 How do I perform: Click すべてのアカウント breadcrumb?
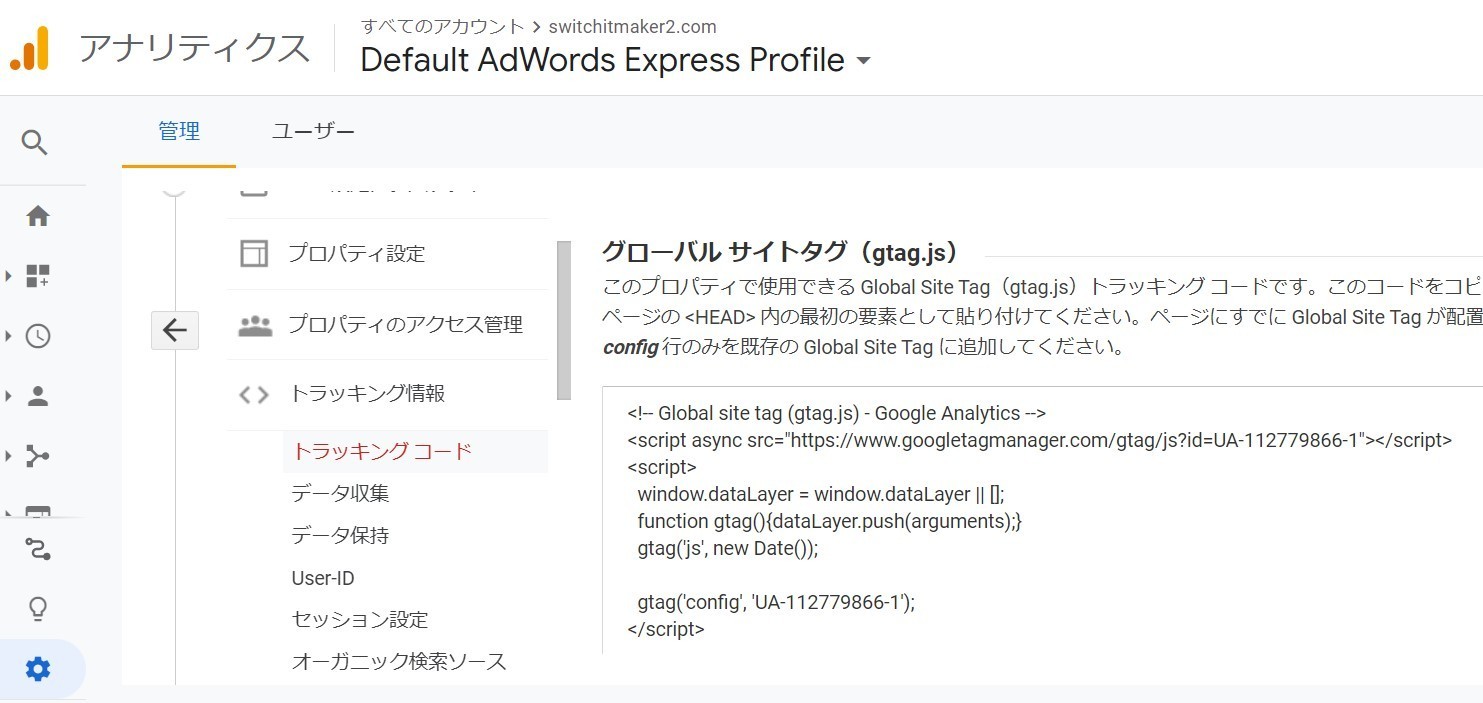coord(442,26)
